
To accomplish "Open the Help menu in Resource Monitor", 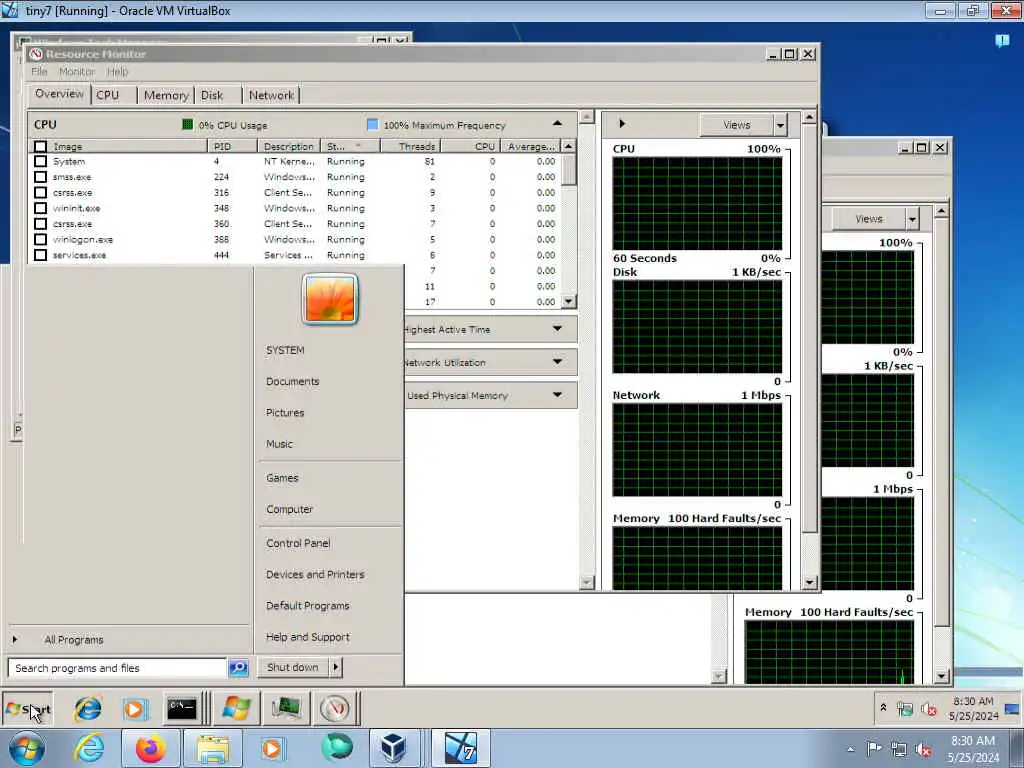I will [x=118, y=71].
